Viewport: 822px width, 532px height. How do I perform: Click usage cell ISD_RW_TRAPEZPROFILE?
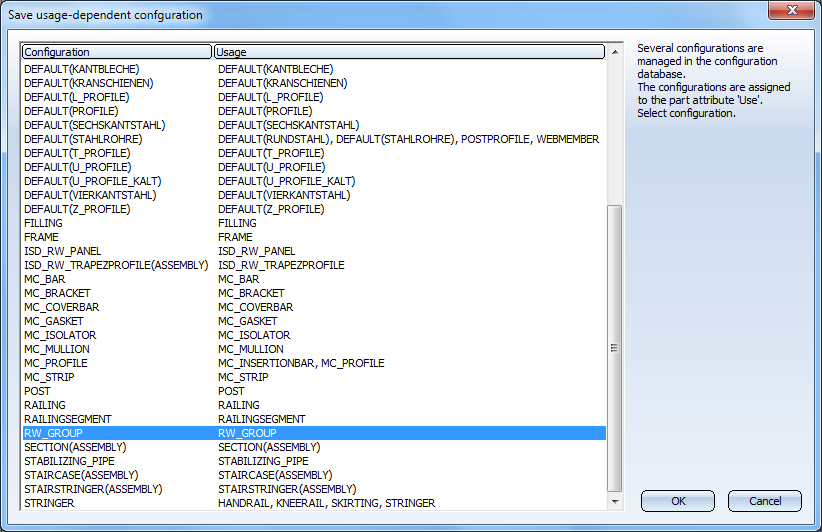pos(282,265)
